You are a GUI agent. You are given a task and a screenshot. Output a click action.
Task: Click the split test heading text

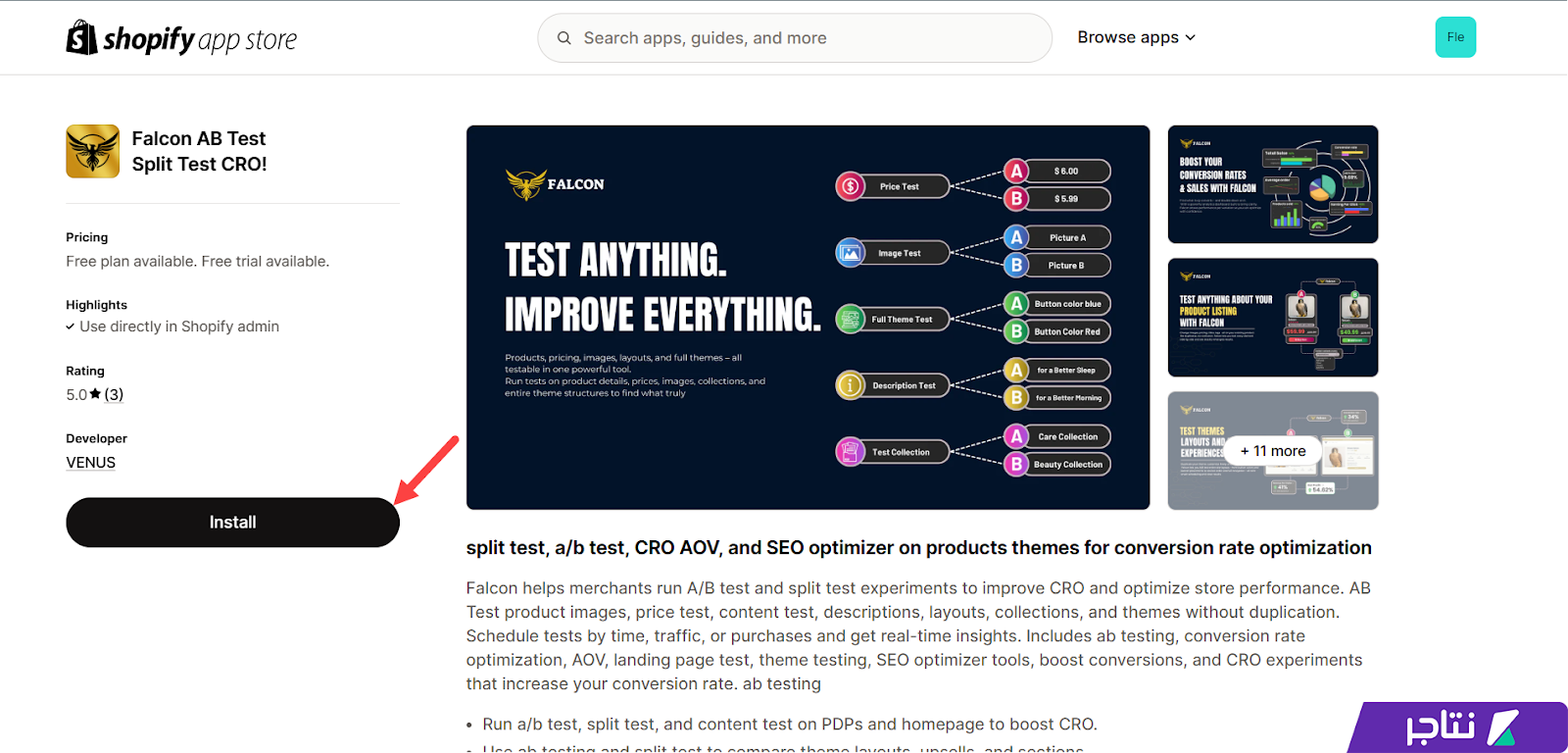tap(919, 548)
